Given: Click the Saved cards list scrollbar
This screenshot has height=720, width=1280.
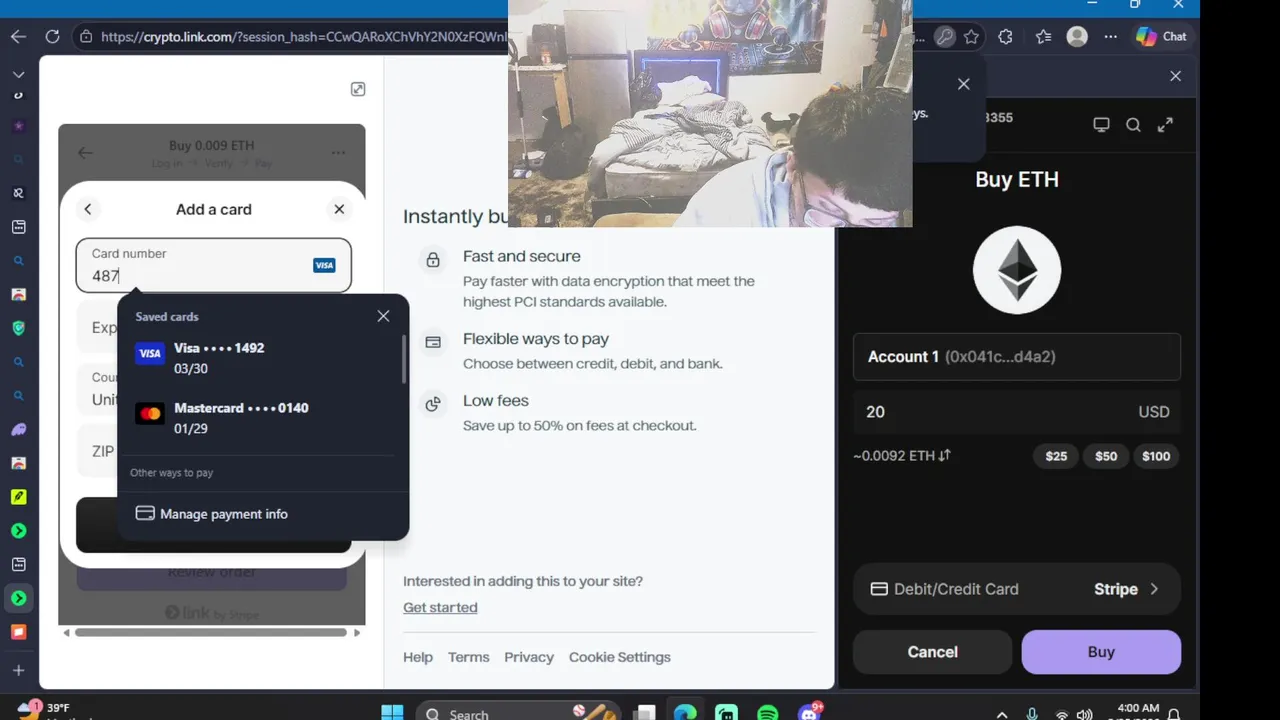Looking at the screenshot, I should click(x=404, y=359).
